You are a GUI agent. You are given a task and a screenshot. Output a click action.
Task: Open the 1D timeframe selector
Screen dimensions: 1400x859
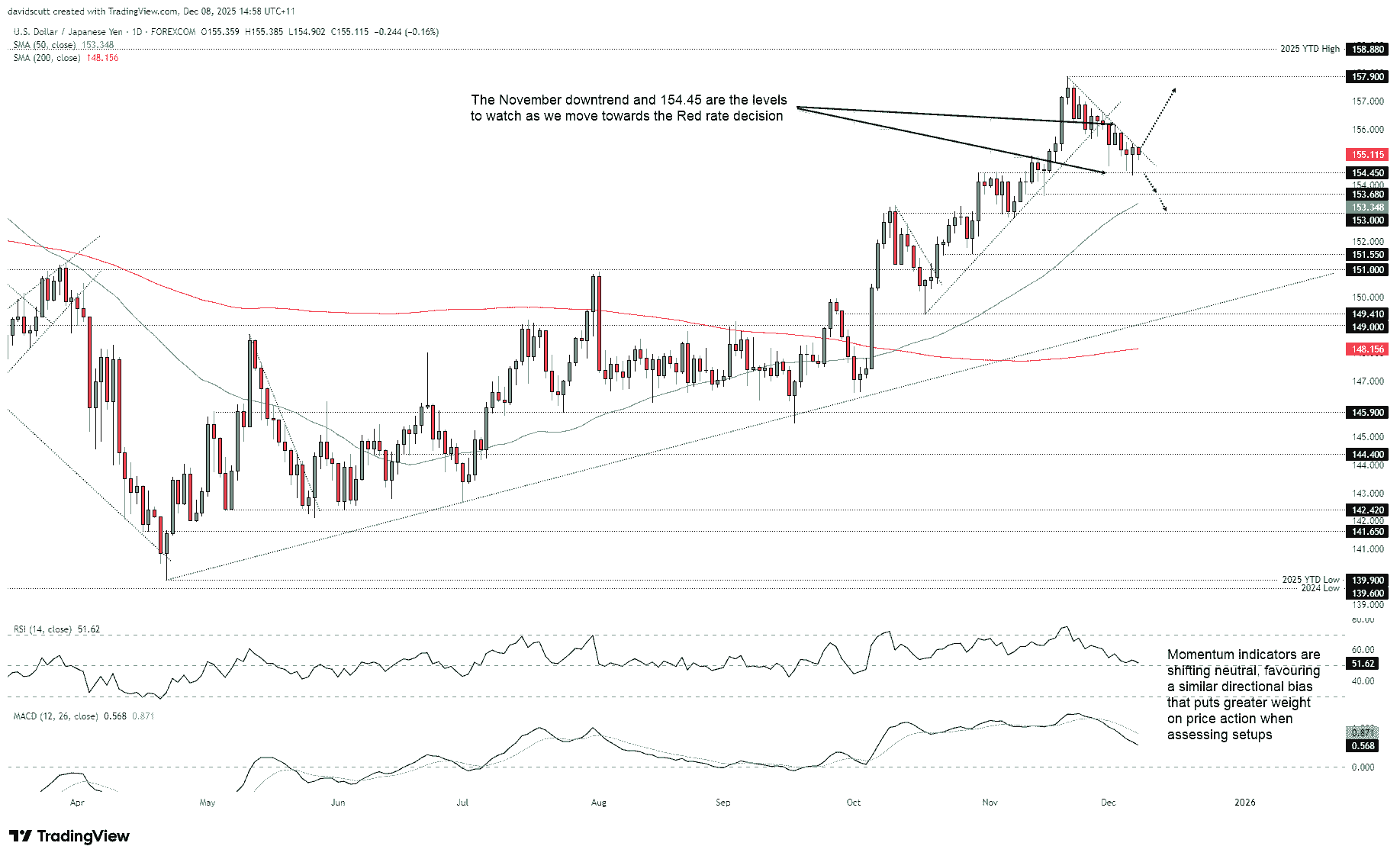click(x=138, y=32)
